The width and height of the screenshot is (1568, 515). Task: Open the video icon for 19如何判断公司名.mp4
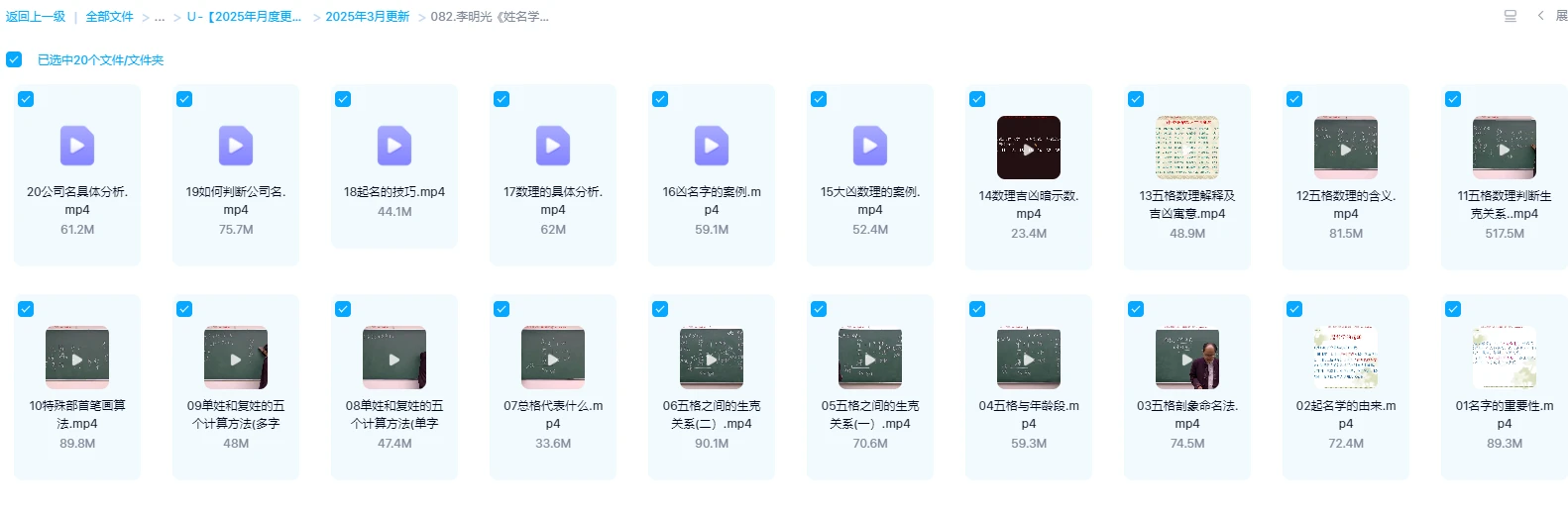(x=236, y=146)
